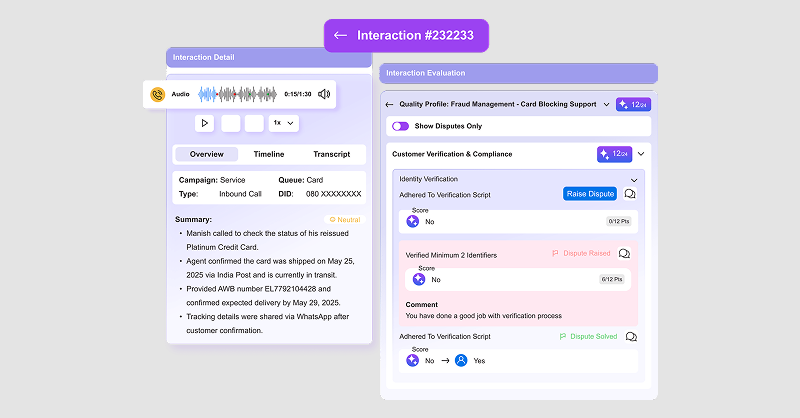Switch to the Overview tab

click(207, 154)
